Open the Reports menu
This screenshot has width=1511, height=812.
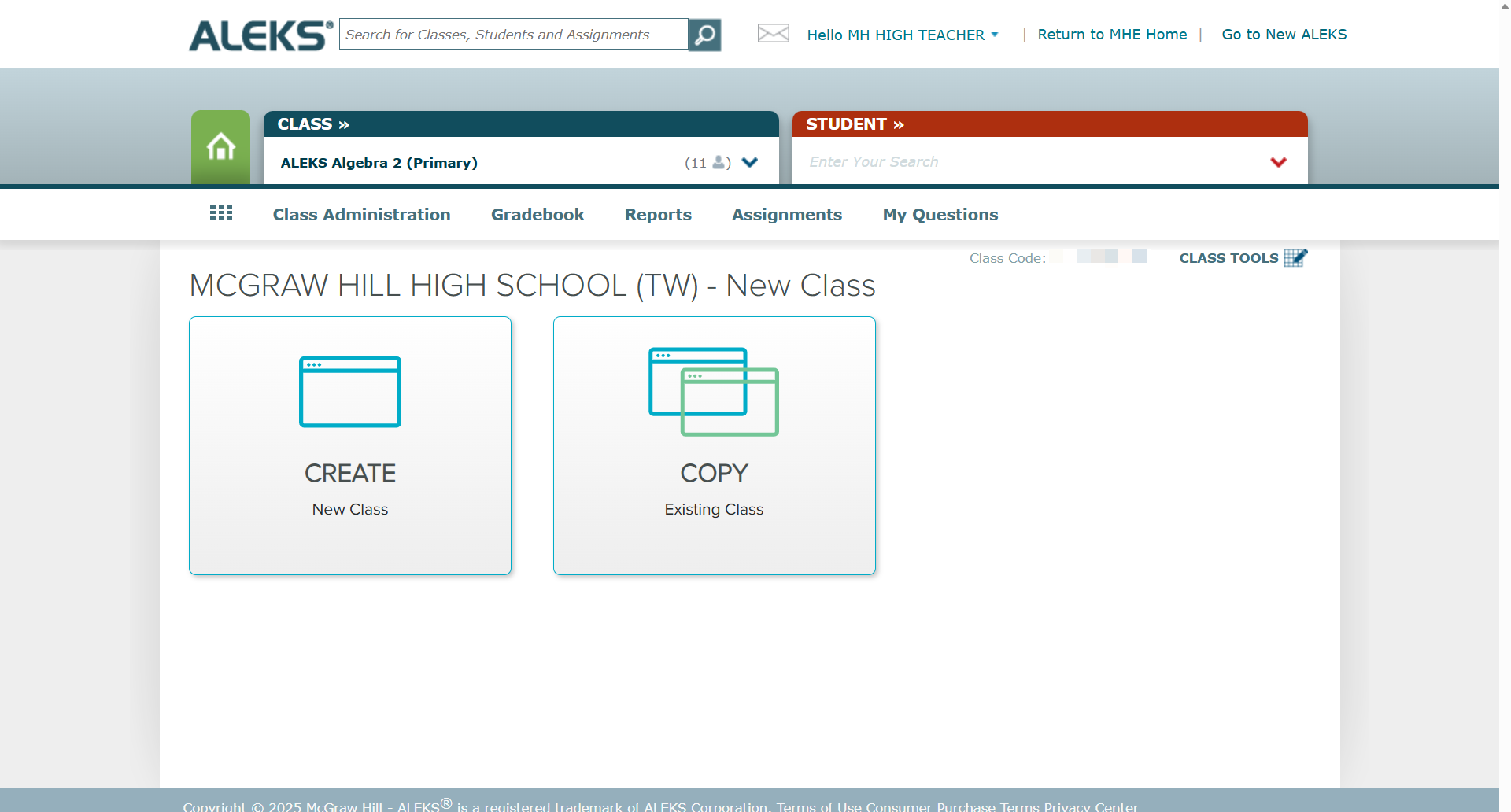[x=658, y=215]
